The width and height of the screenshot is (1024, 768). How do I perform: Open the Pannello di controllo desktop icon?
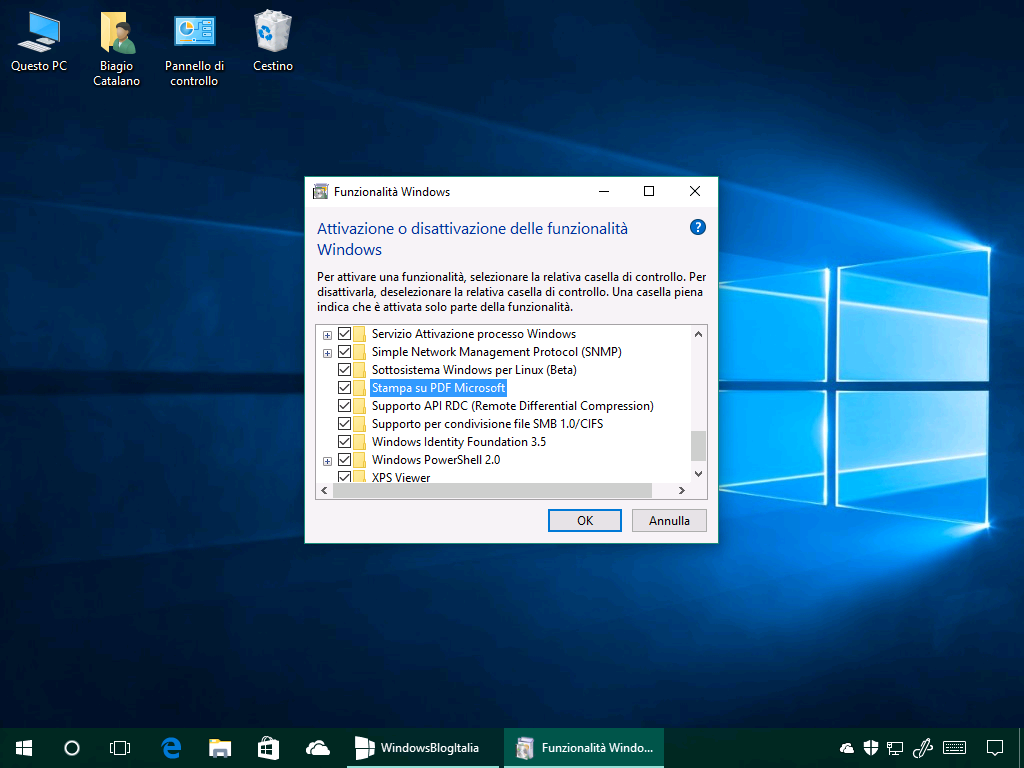pyautogui.click(x=194, y=48)
